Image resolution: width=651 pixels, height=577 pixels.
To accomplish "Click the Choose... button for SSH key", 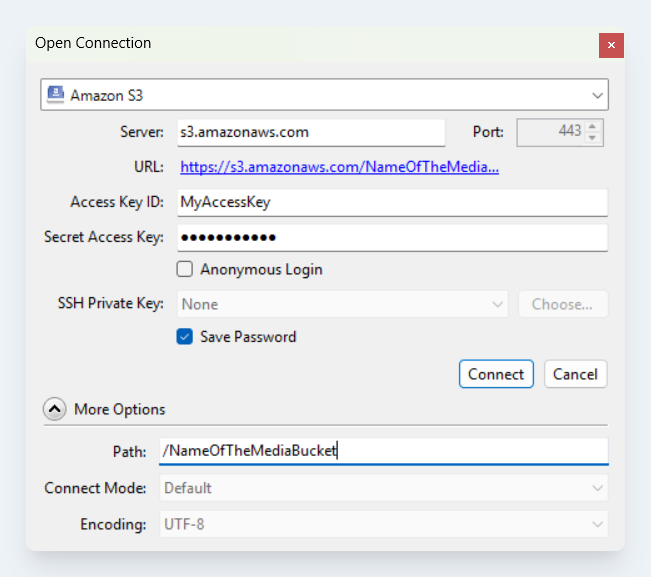I will pos(563,304).
